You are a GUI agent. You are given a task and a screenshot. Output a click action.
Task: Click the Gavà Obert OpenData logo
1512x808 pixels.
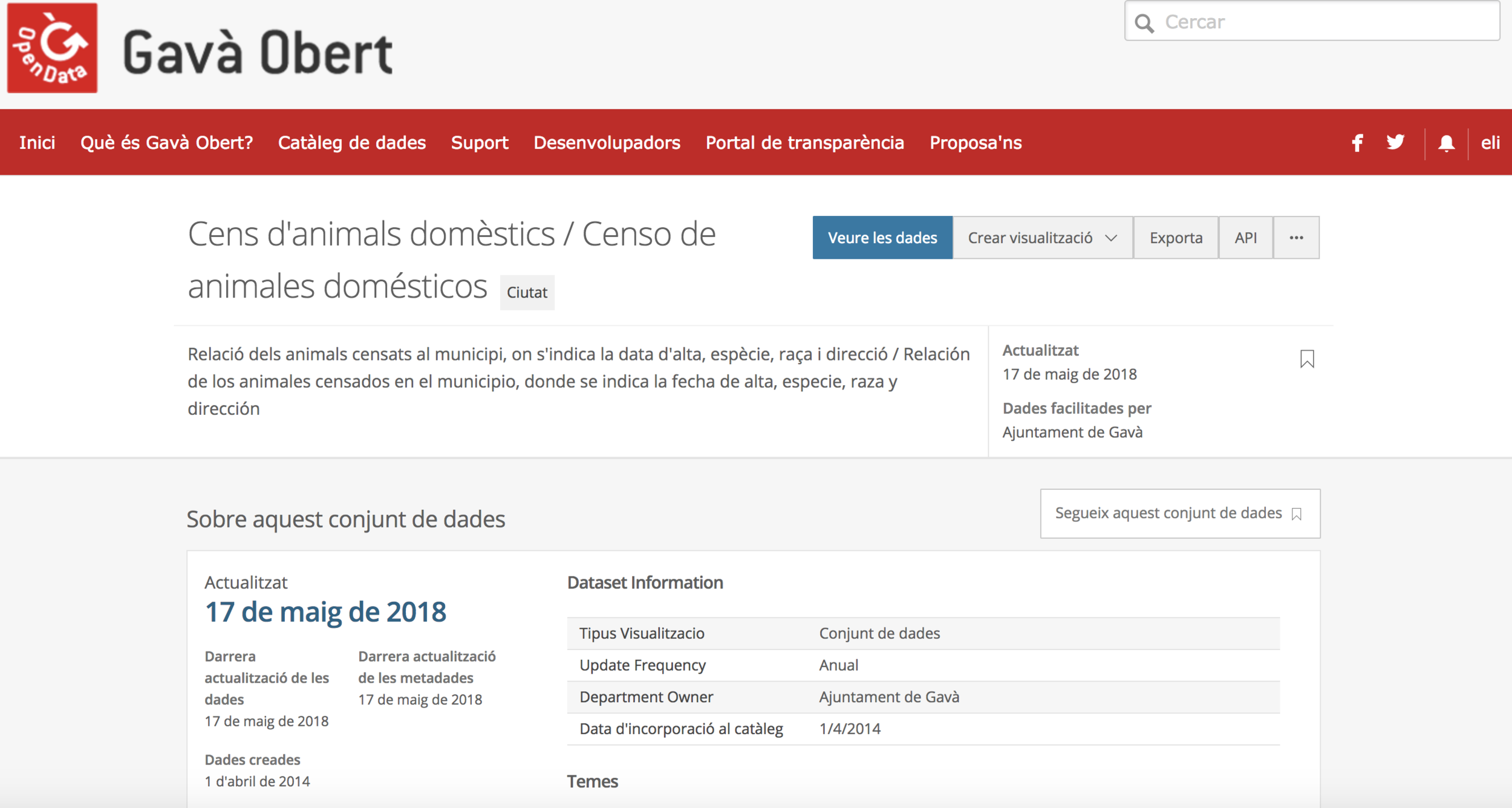click(x=52, y=48)
